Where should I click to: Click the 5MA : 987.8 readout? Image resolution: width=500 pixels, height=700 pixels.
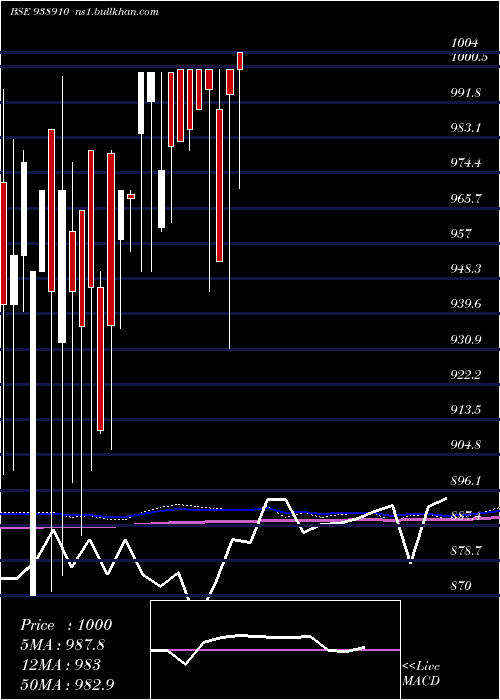click(64, 645)
